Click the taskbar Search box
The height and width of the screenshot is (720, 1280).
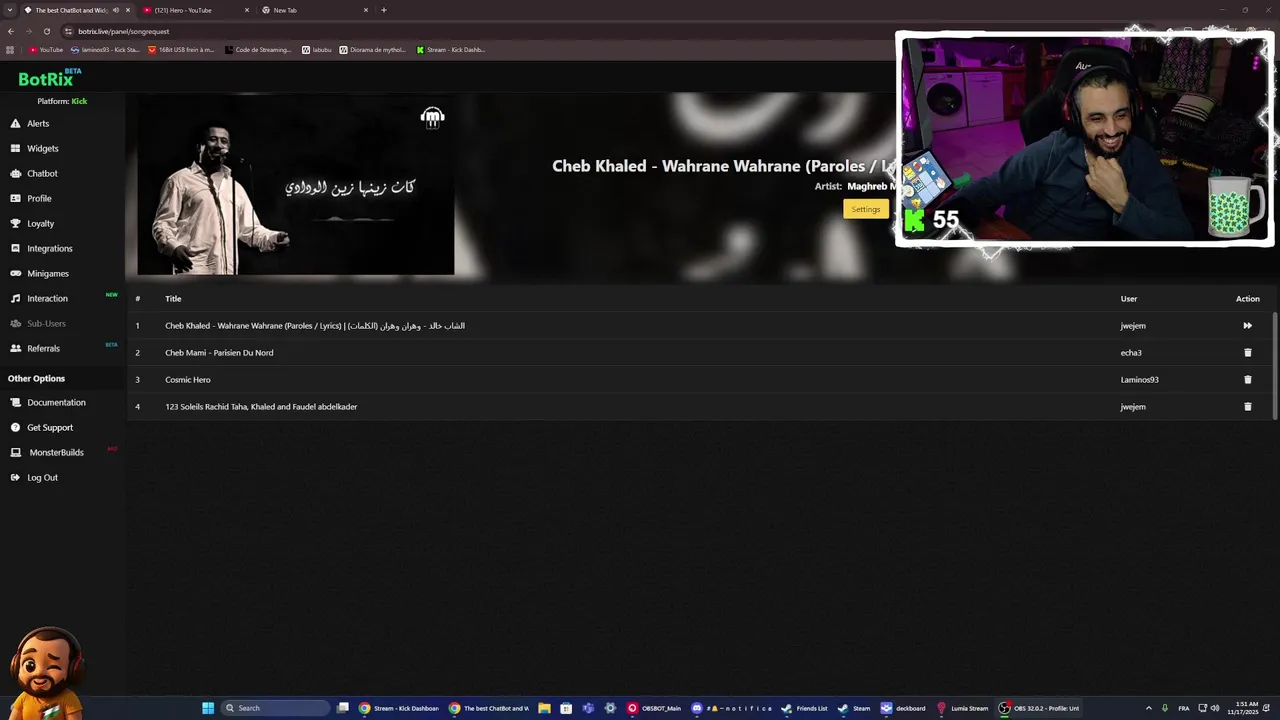coord(275,708)
